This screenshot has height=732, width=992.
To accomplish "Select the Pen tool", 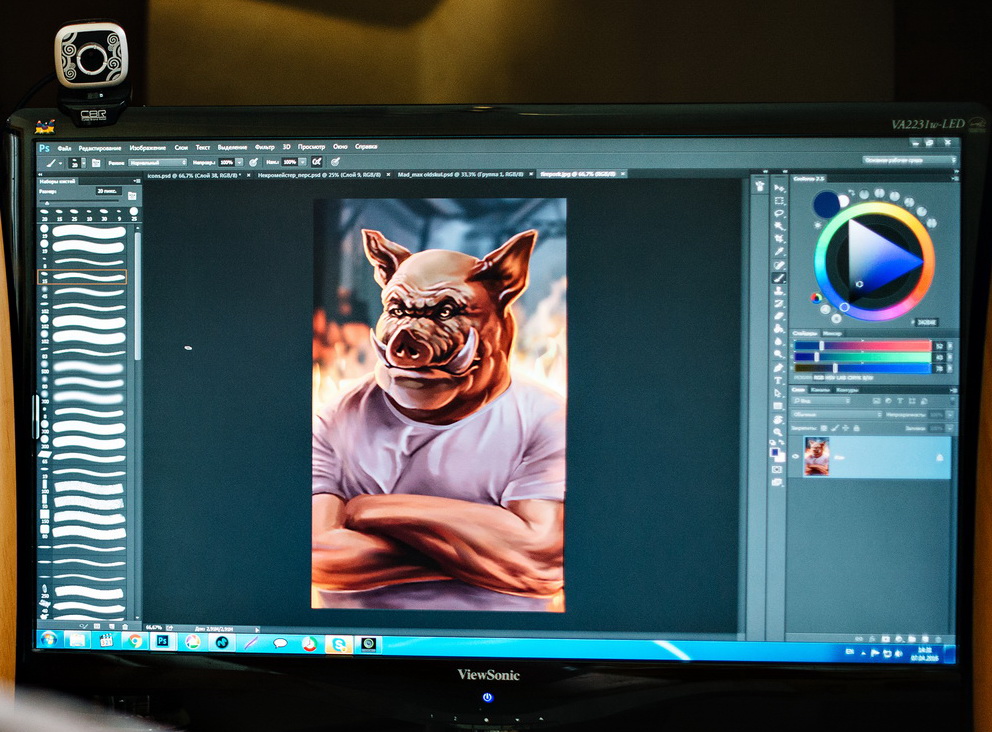I will 779,368.
